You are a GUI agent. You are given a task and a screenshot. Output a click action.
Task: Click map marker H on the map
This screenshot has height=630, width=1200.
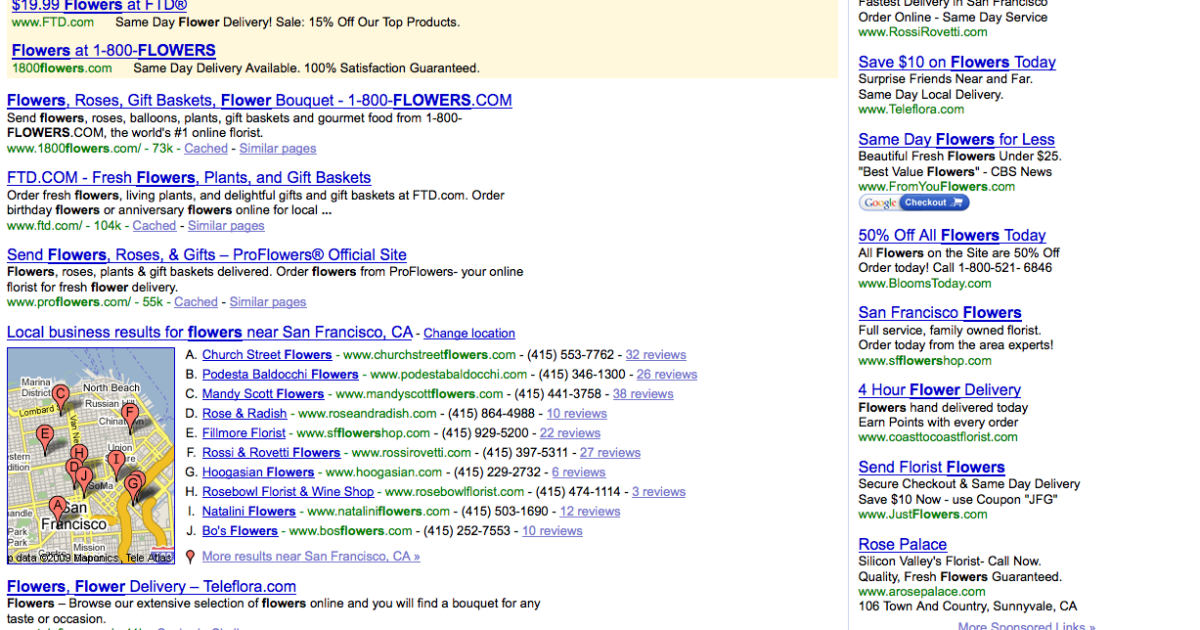coord(79,454)
